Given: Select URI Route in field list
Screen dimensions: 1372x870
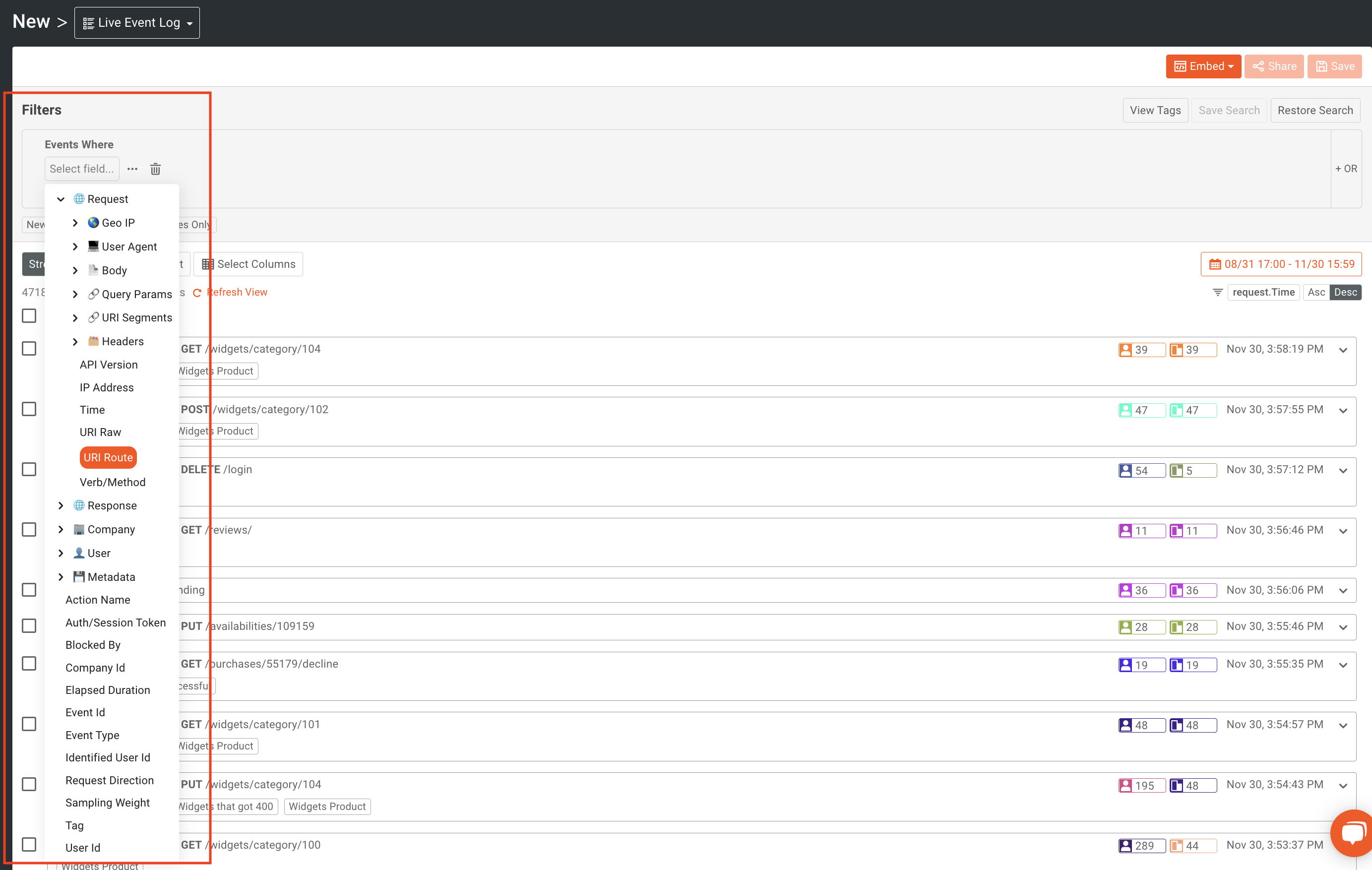Looking at the screenshot, I should tap(108, 457).
